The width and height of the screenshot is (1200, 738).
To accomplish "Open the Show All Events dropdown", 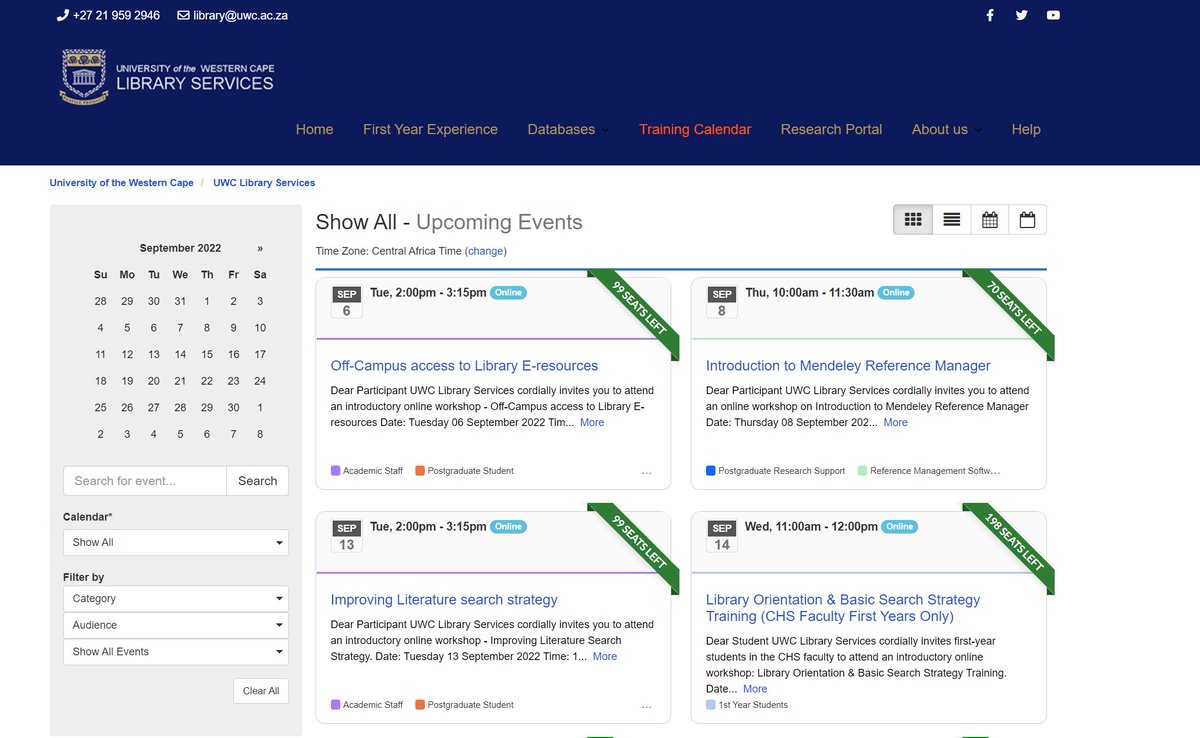I will click(x=176, y=651).
